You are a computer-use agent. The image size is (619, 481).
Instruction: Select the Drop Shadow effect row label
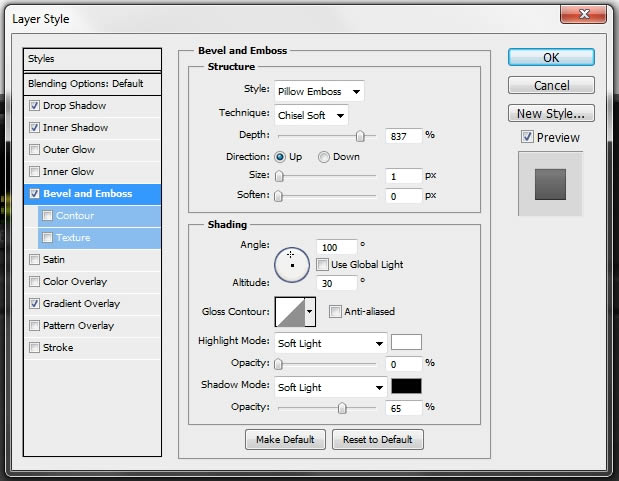coord(75,106)
